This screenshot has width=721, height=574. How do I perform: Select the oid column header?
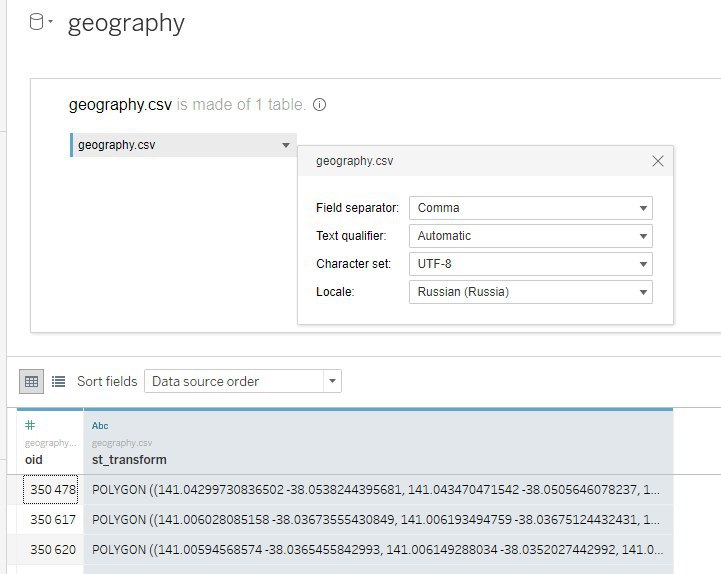coord(50,442)
